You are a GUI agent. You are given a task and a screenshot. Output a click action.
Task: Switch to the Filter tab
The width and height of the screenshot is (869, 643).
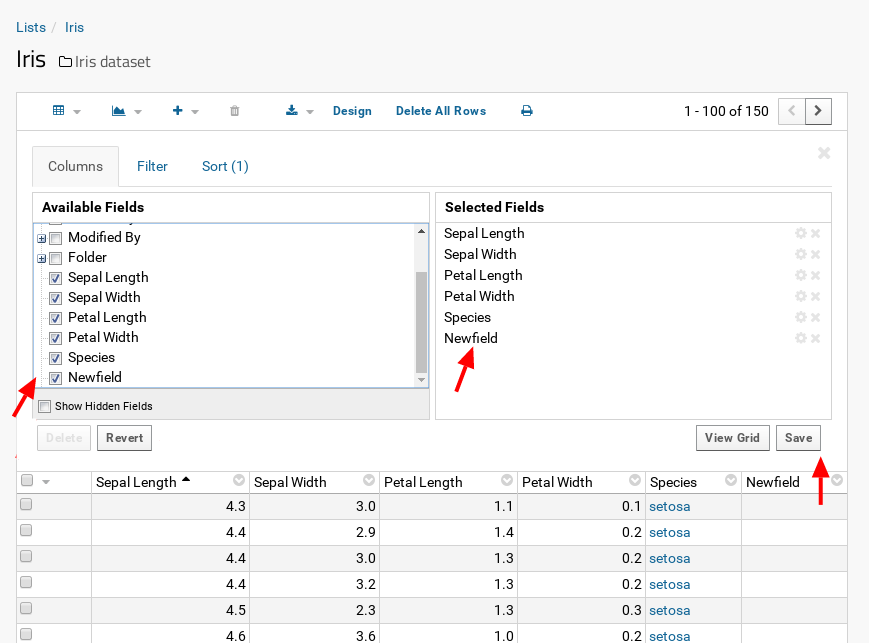click(152, 166)
